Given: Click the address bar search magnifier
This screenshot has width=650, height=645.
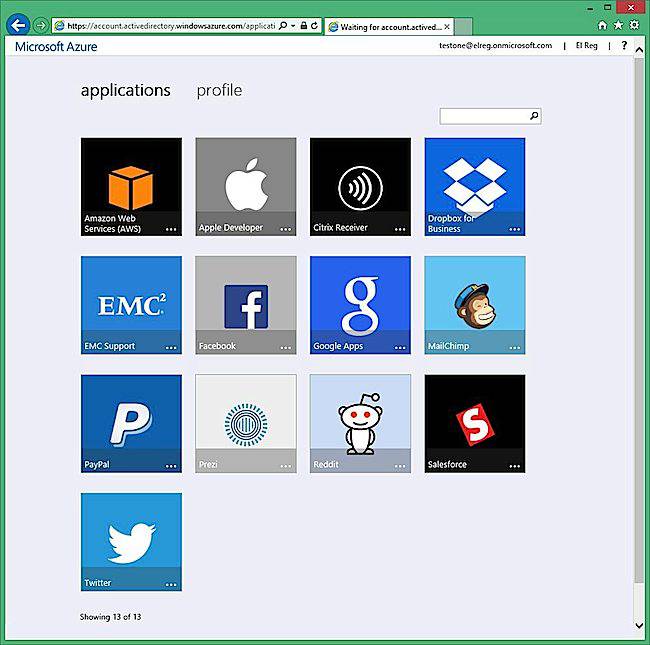Looking at the screenshot, I should pyautogui.click(x=283, y=26).
